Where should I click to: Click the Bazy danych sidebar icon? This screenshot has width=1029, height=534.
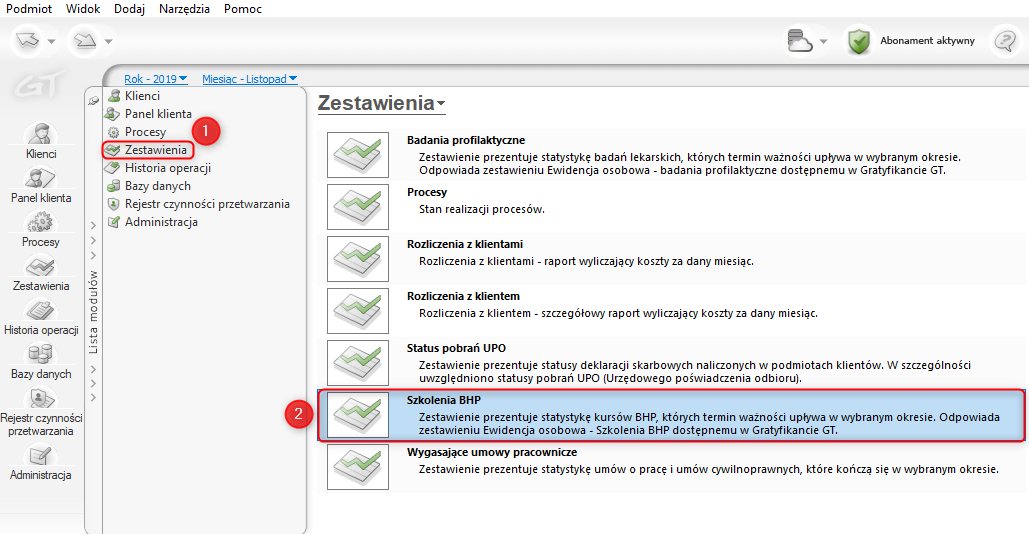coord(41,354)
